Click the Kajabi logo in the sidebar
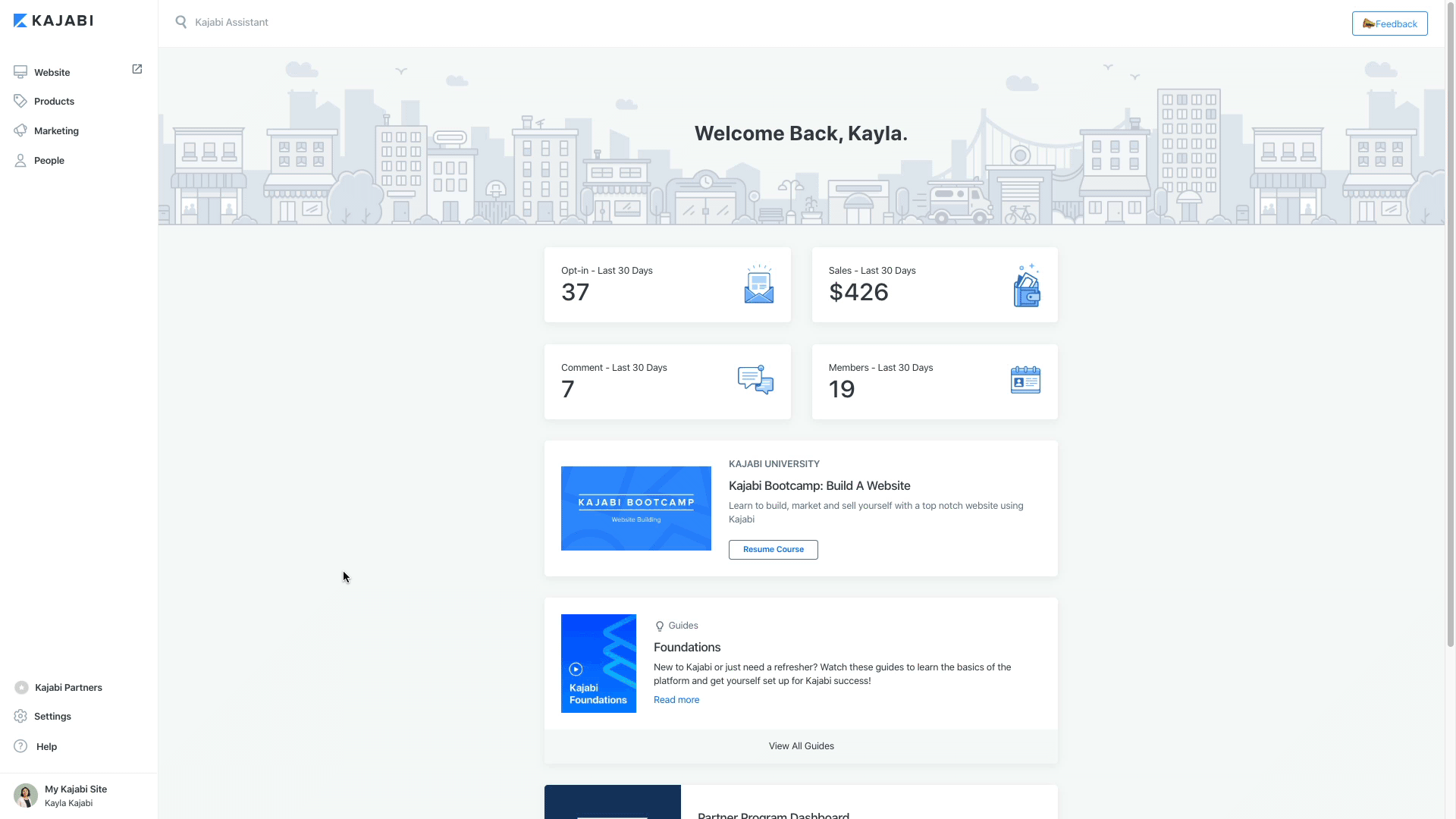The width and height of the screenshot is (1456, 819). 53,21
